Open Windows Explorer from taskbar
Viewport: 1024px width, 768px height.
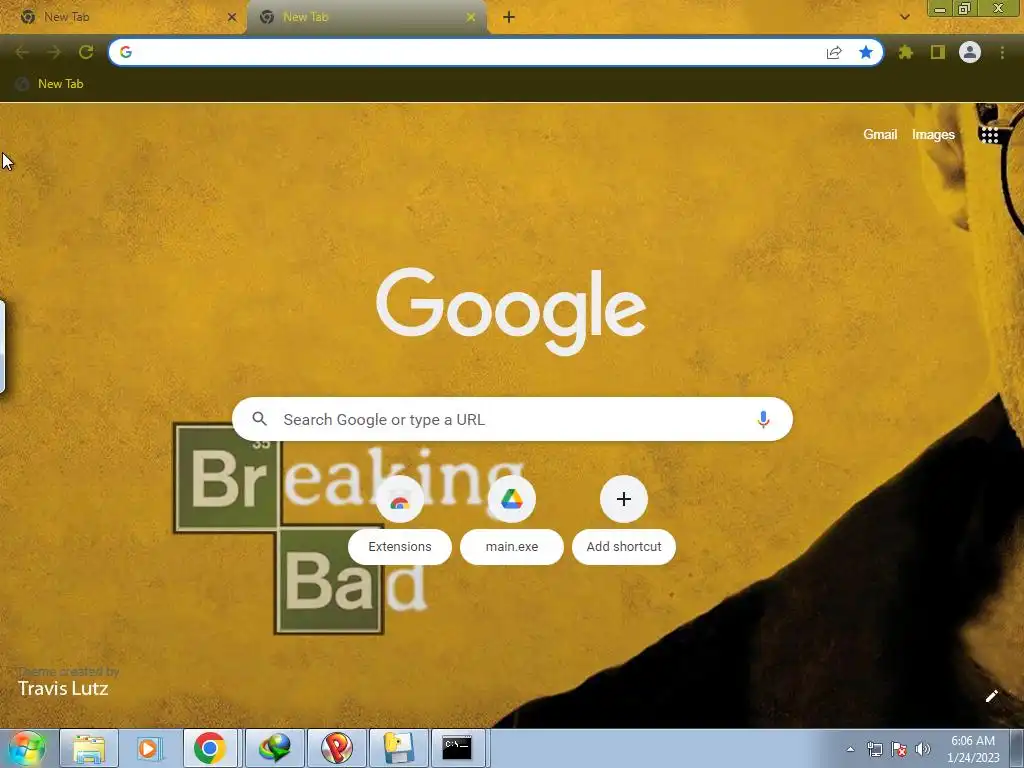tap(89, 748)
